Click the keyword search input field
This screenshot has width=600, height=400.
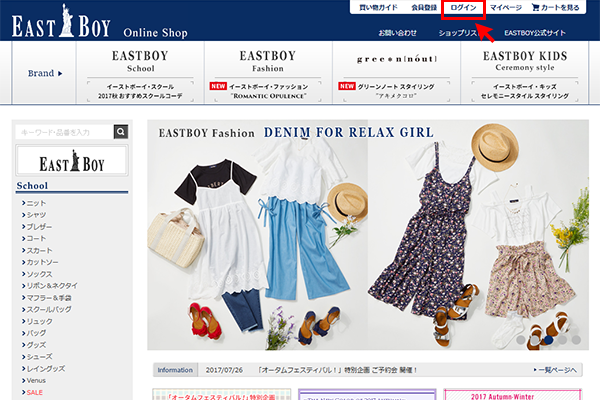click(x=64, y=131)
